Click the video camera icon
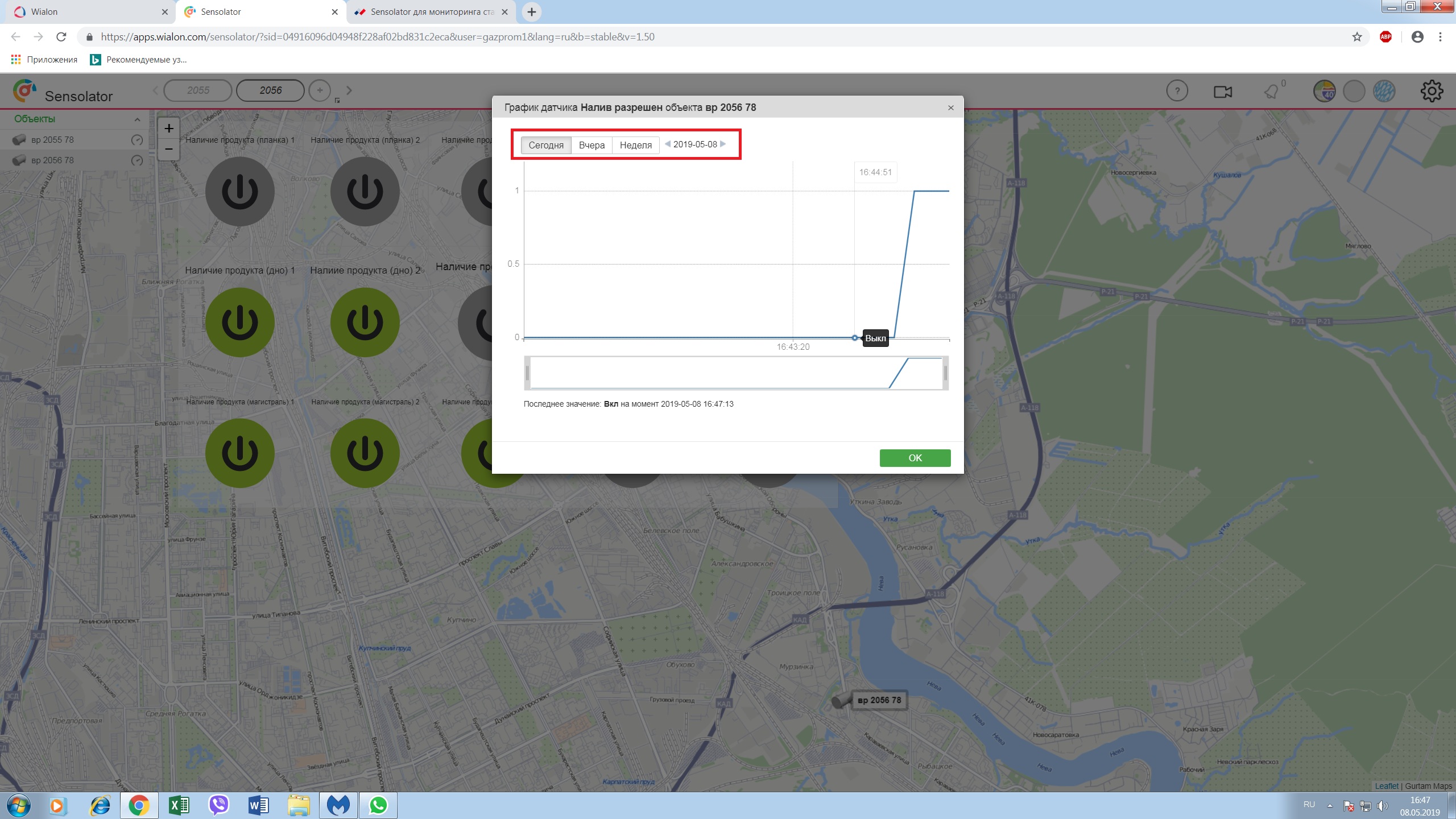Screen dimensions: 1456x819 (1222, 92)
